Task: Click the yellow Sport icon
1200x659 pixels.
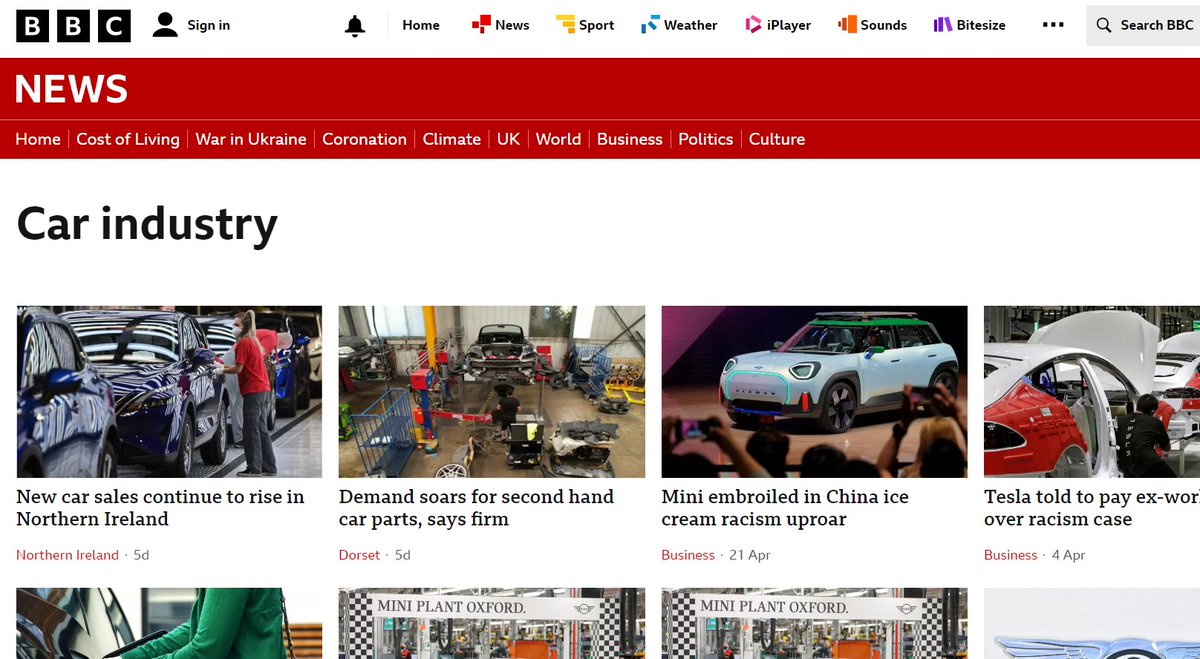Action: (565, 25)
